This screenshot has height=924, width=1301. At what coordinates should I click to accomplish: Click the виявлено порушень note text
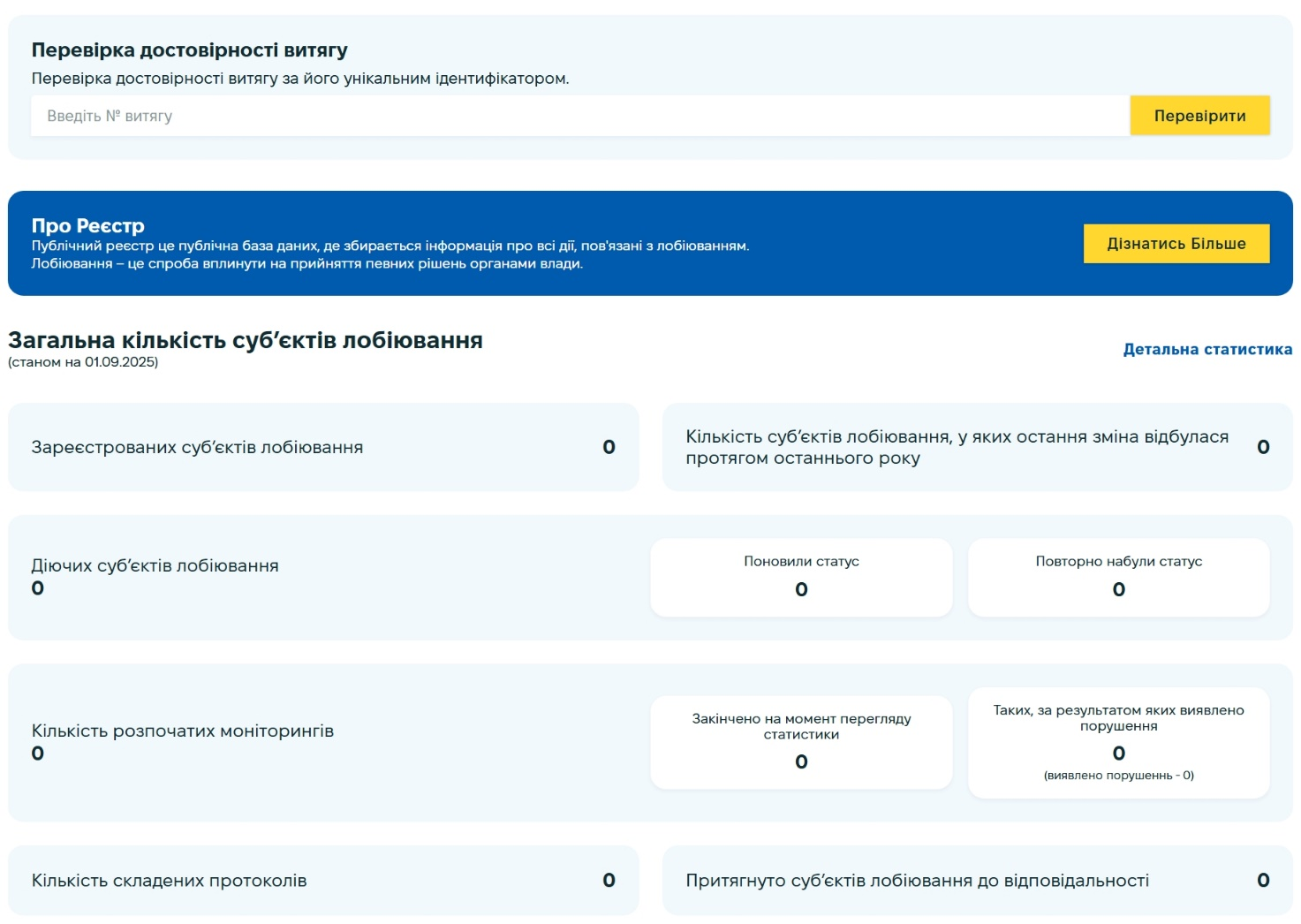click(x=1118, y=776)
